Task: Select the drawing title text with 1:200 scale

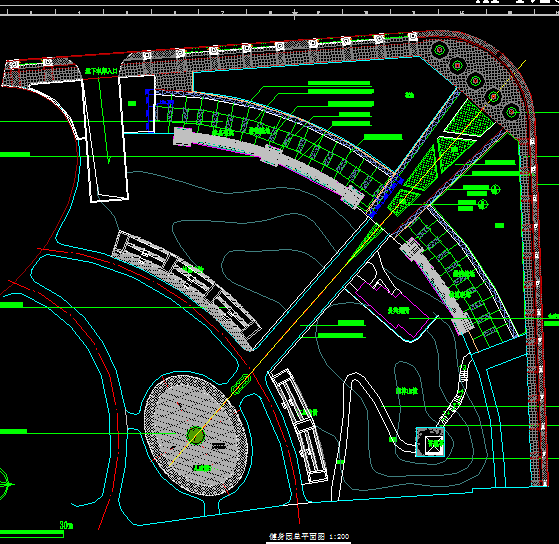Action: [x=309, y=537]
